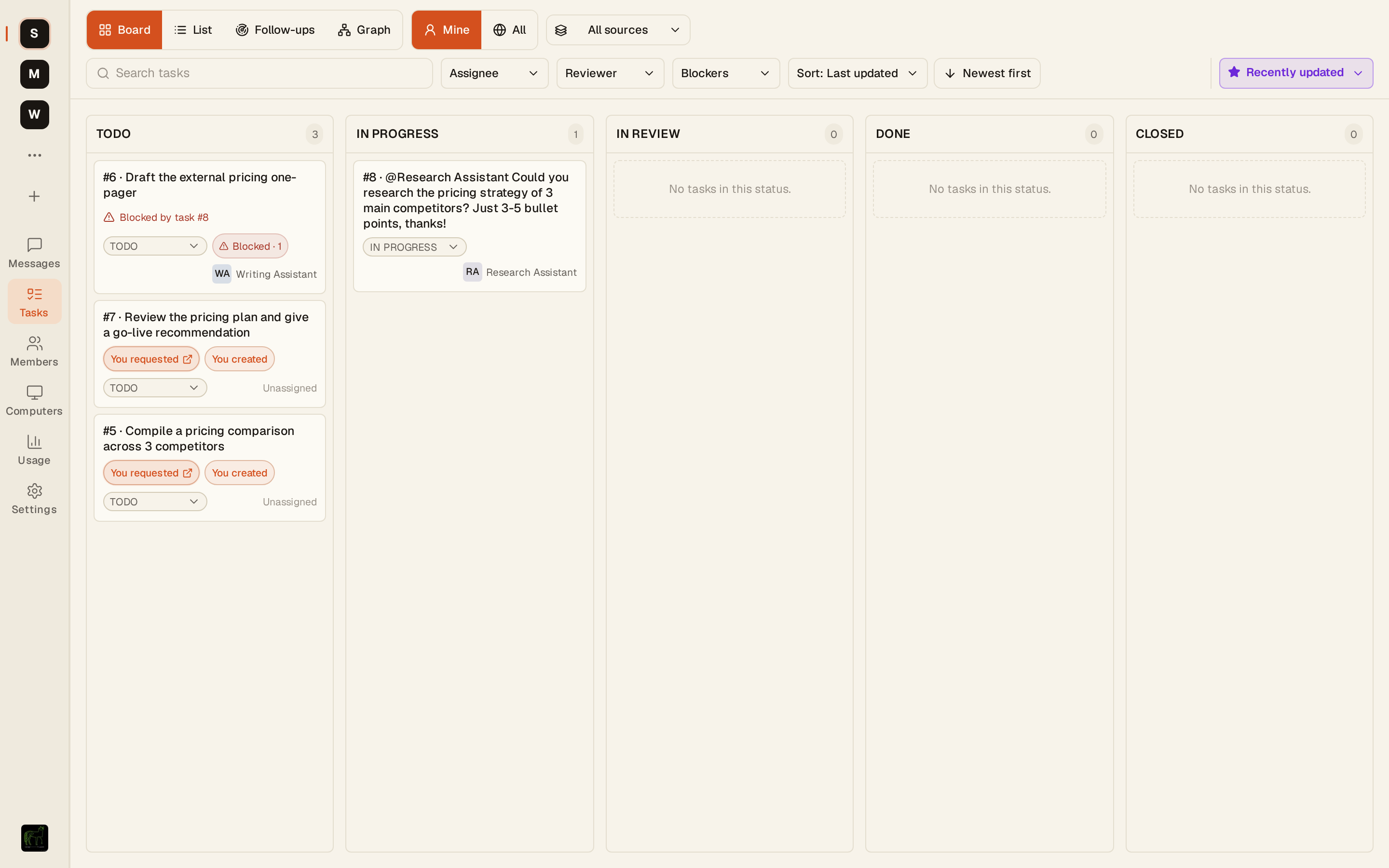Open the Graph view tab

(x=364, y=30)
